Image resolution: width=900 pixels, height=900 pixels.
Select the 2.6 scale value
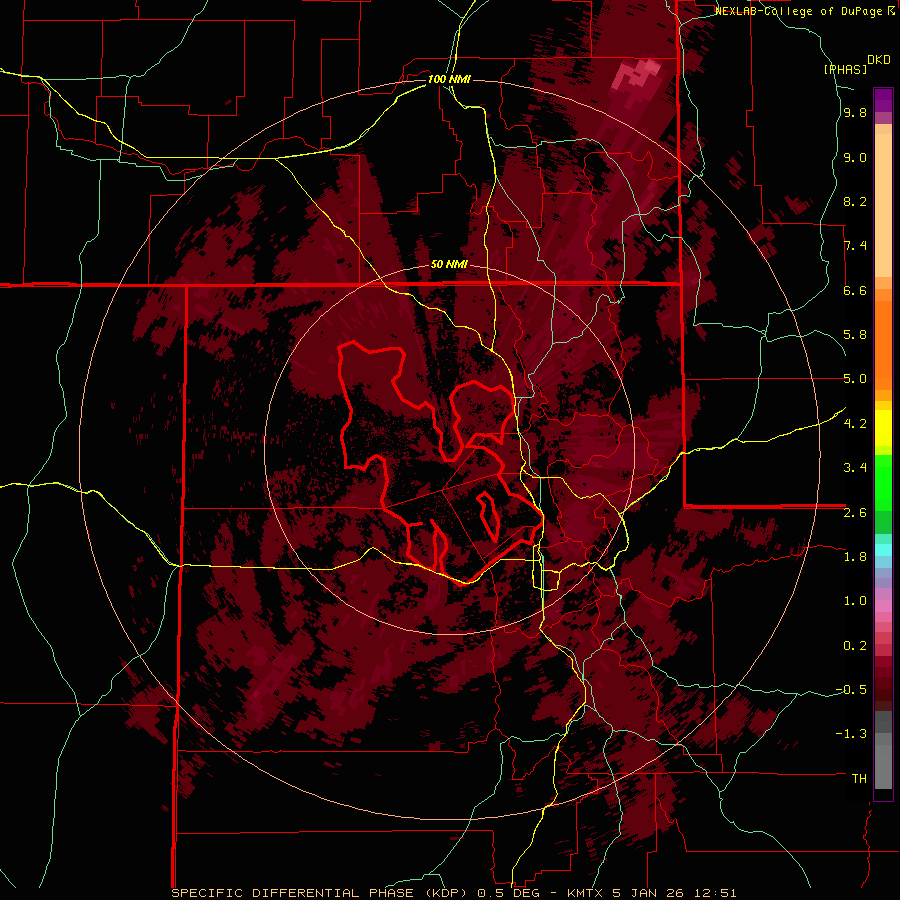tap(855, 513)
